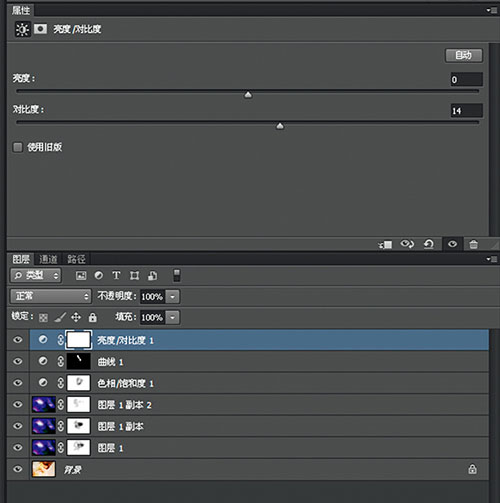Viewport: 500px width, 503px height.
Task: Filter layers by adjustment layer icon
Action: tap(99, 275)
